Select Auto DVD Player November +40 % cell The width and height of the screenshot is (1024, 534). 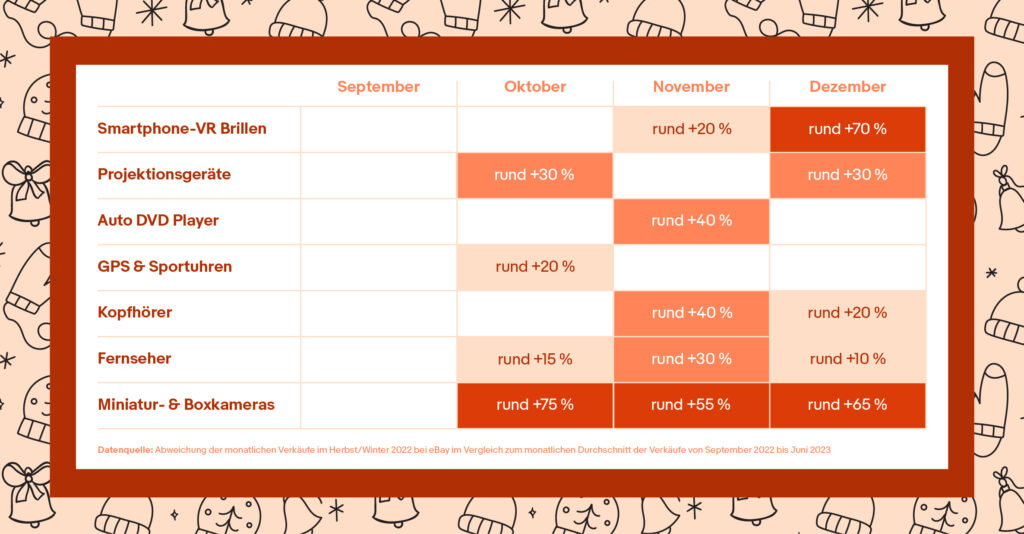[x=691, y=221]
